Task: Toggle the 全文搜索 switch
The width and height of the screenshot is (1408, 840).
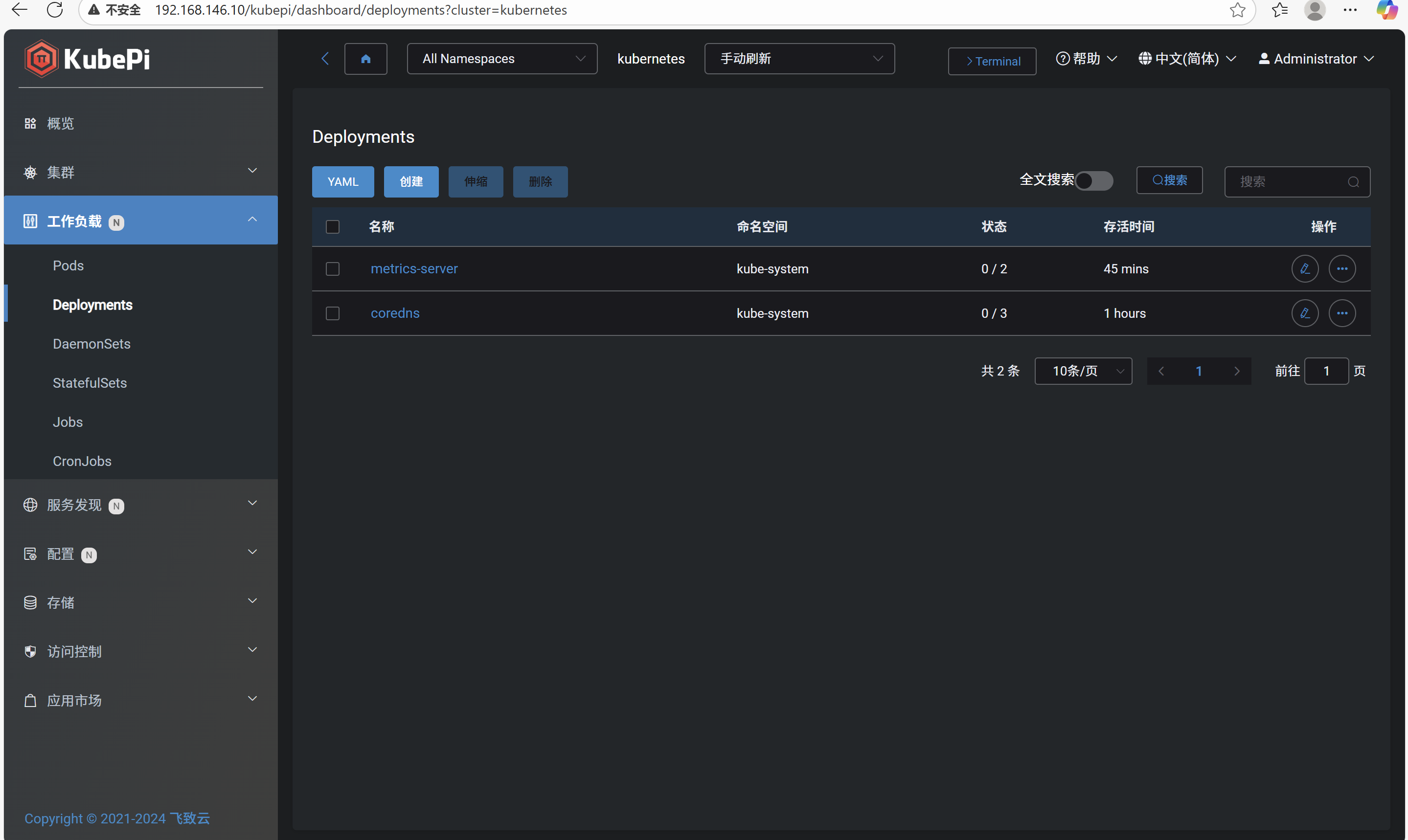Action: [x=1093, y=181]
